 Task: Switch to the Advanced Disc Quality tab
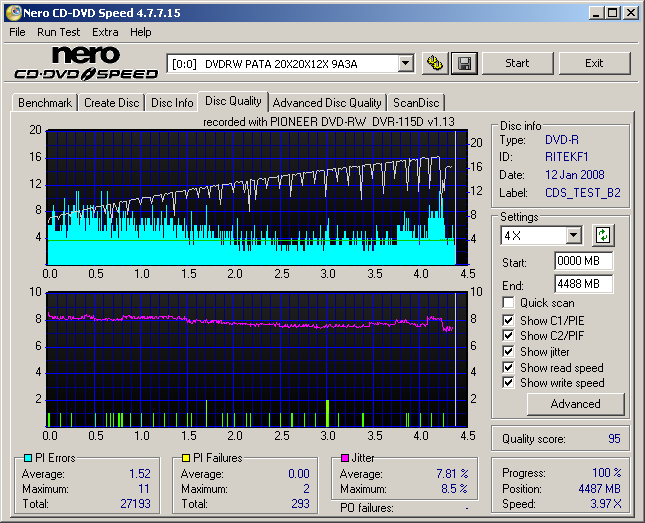click(327, 102)
